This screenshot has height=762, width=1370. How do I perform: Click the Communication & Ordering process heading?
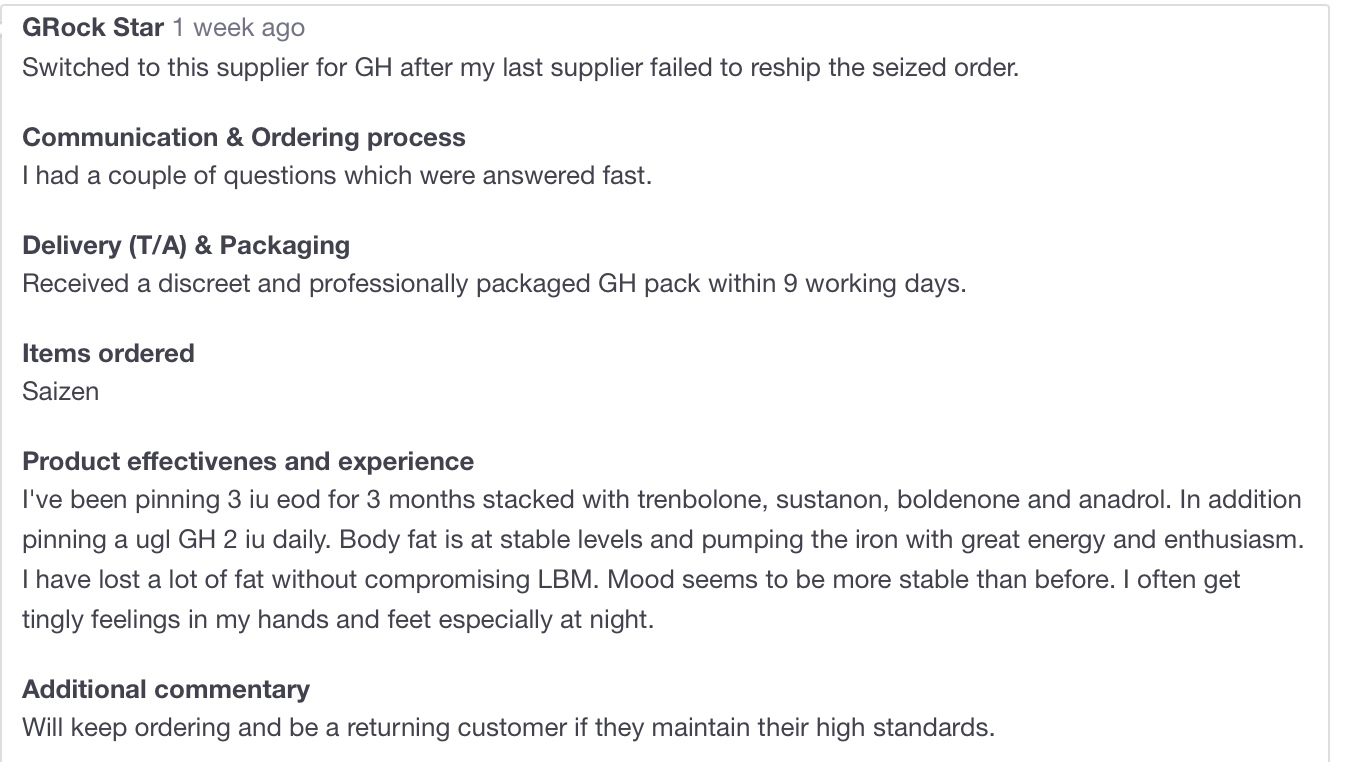coord(243,137)
